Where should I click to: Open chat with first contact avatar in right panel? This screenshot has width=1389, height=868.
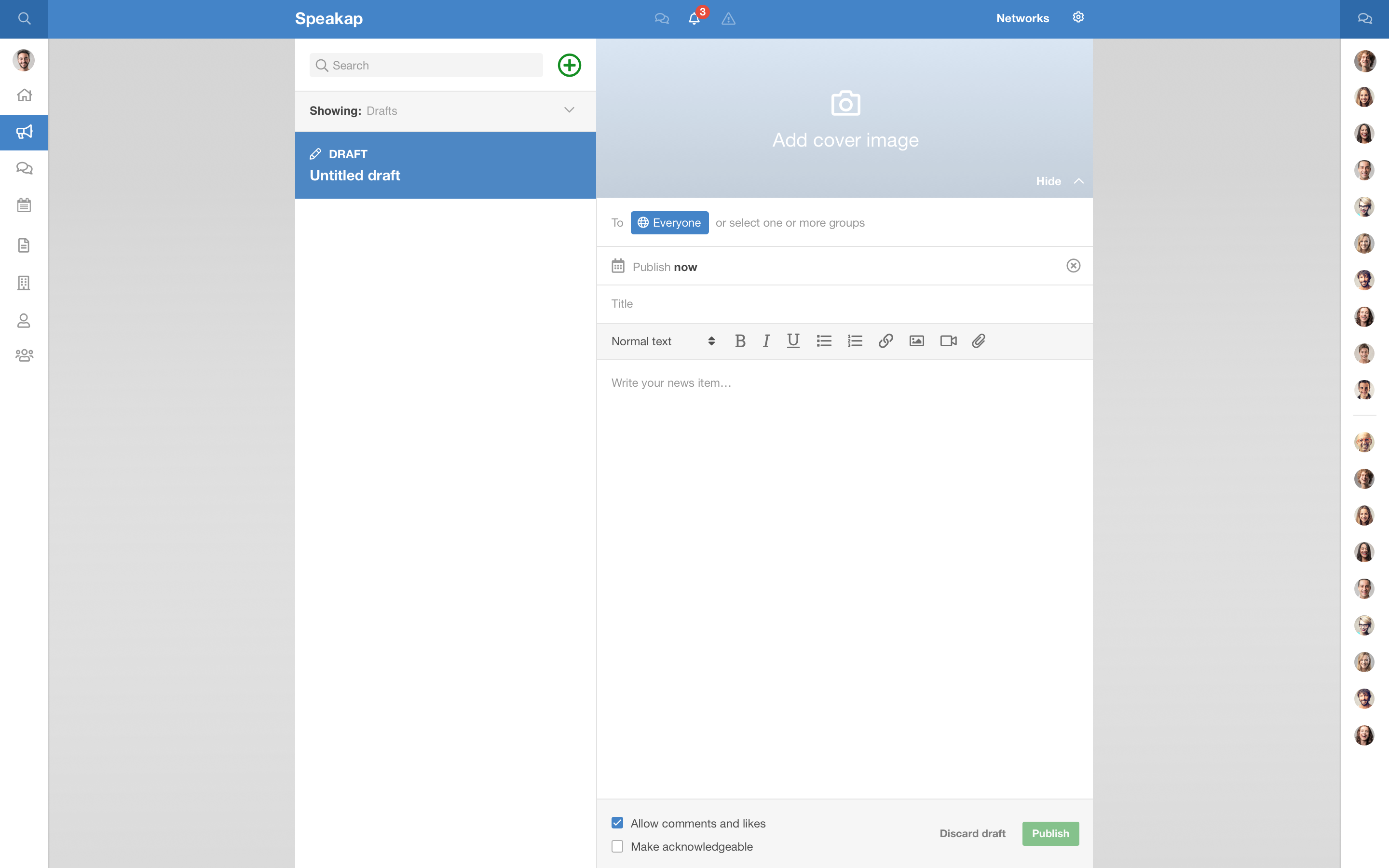1365,61
